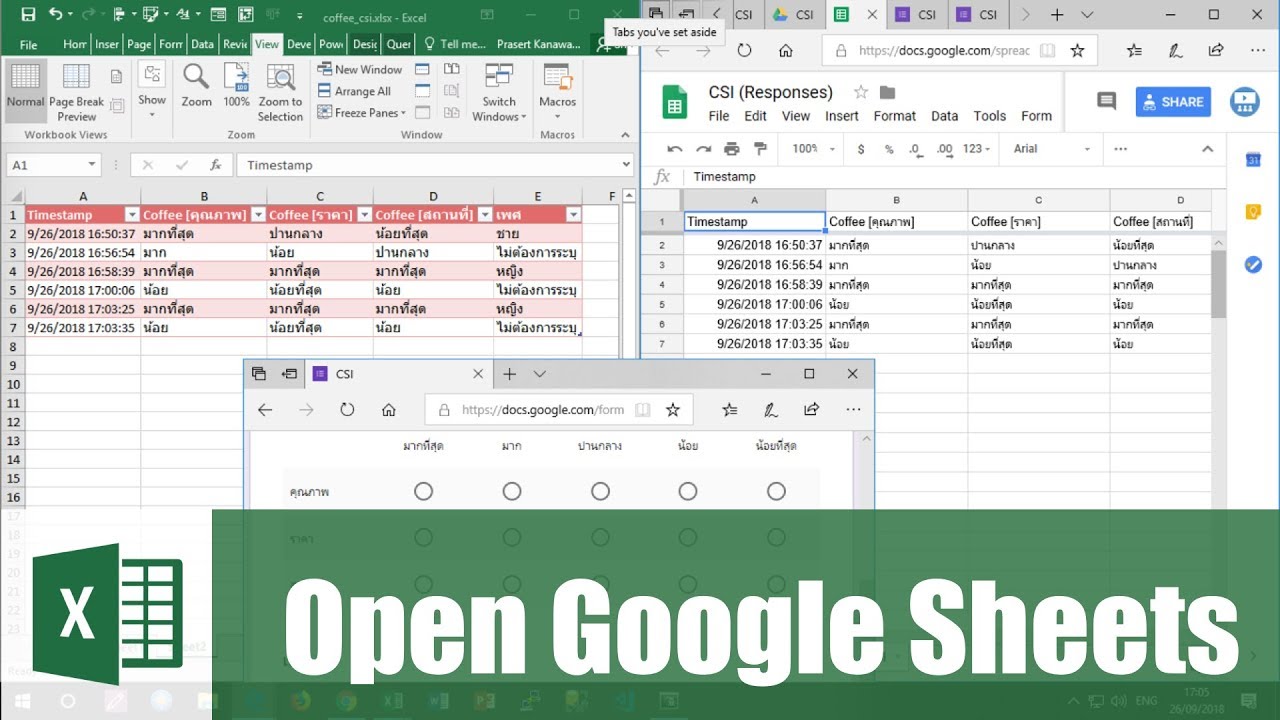The height and width of the screenshot is (720, 1280).
Task: Open a New Window in Excel
Action: point(360,69)
